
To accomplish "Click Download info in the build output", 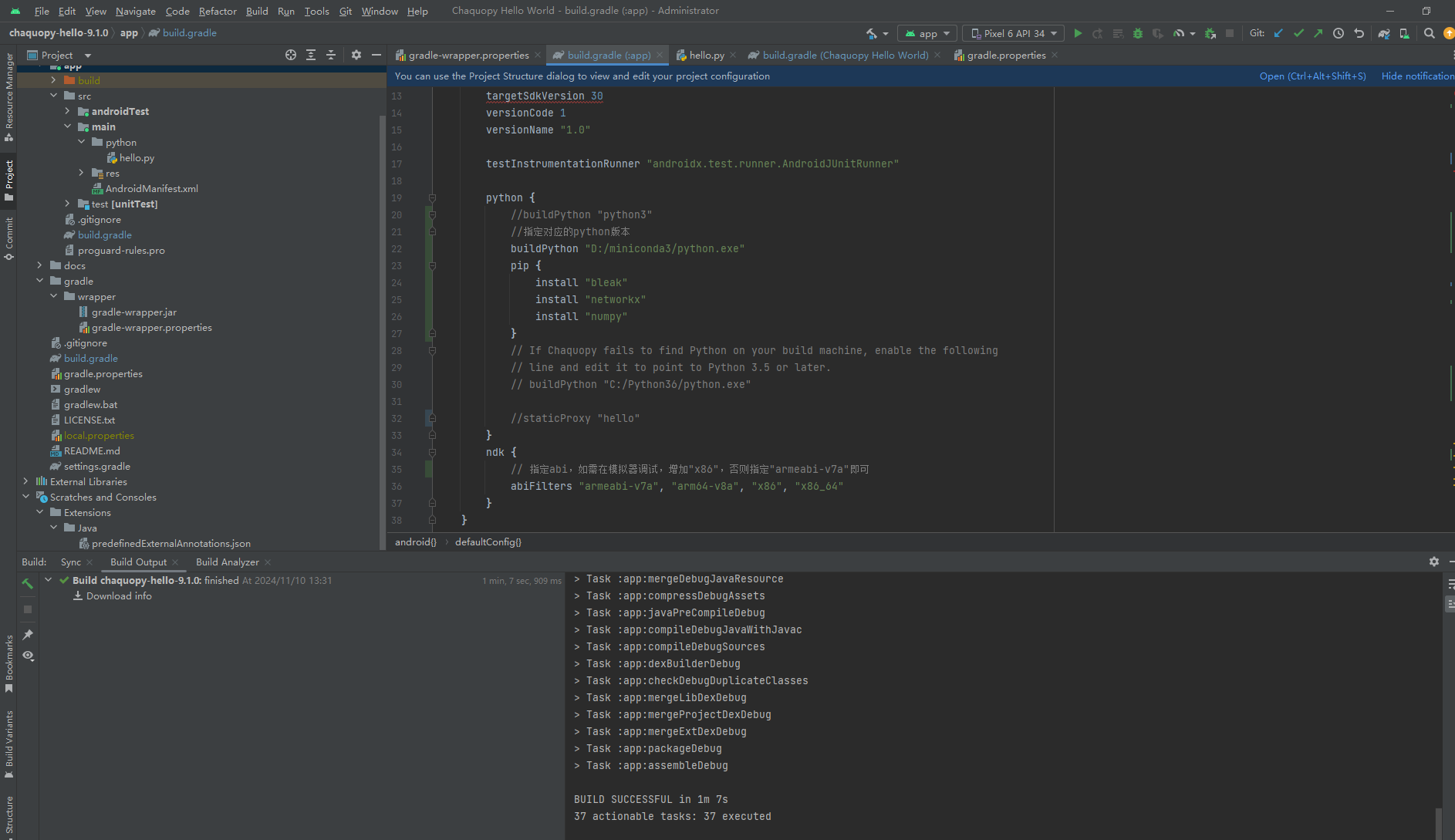I will click(x=118, y=595).
